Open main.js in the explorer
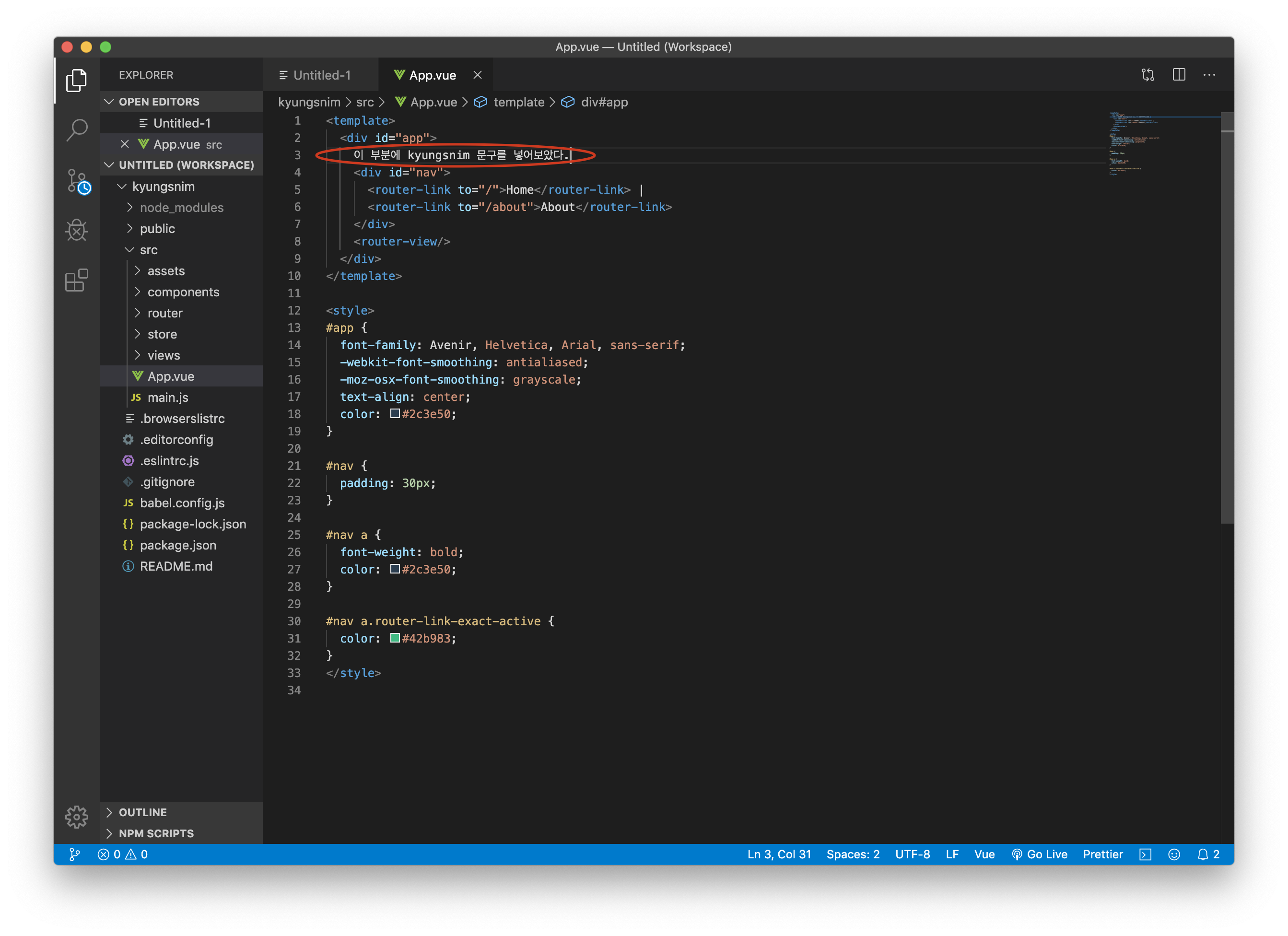Image resolution: width=1288 pixels, height=936 pixels. click(x=167, y=398)
